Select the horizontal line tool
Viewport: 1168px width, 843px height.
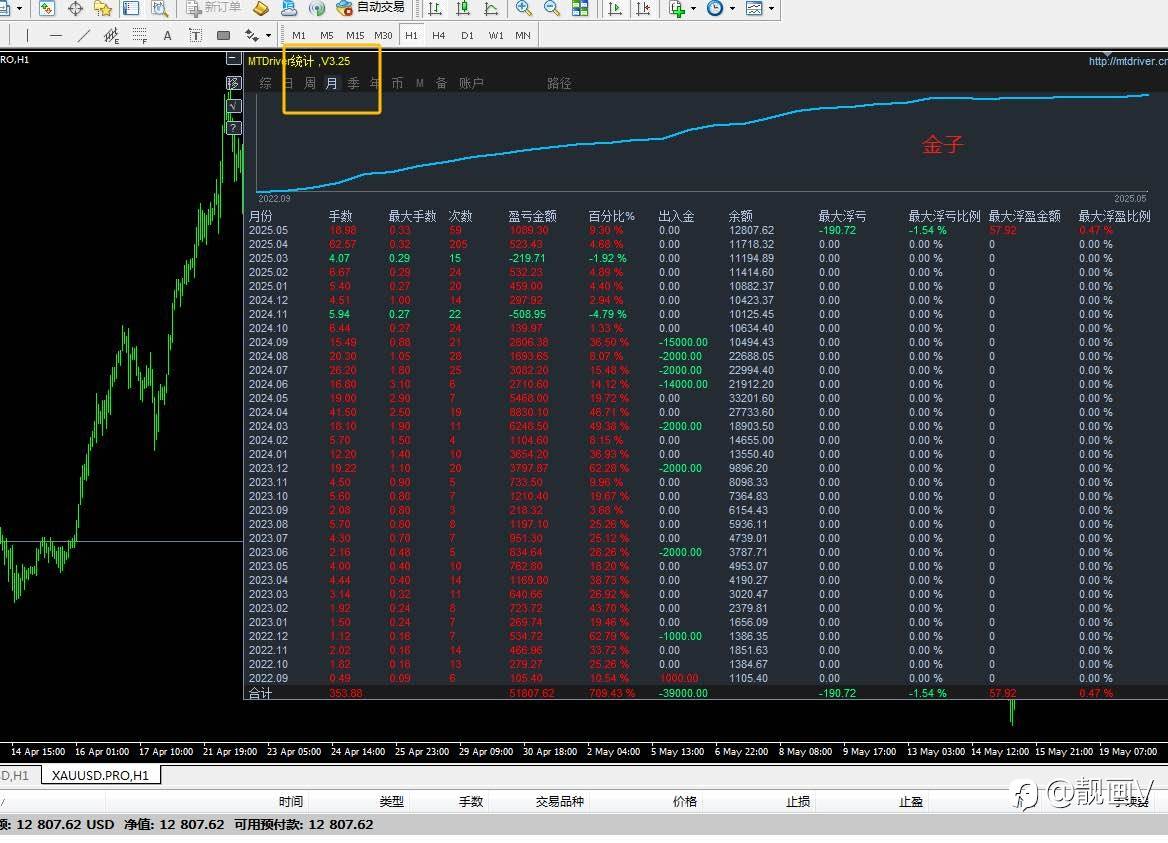click(56, 35)
